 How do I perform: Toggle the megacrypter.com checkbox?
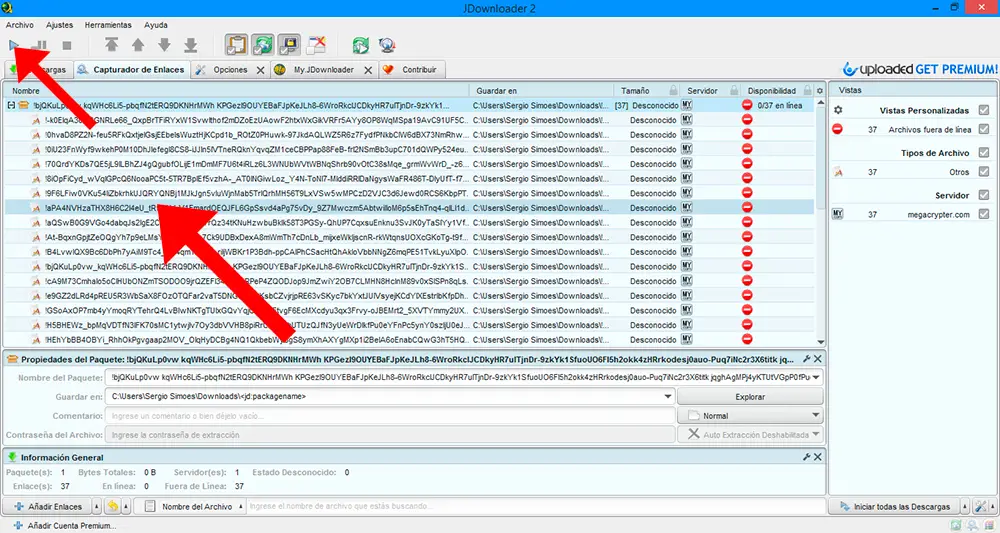[984, 214]
